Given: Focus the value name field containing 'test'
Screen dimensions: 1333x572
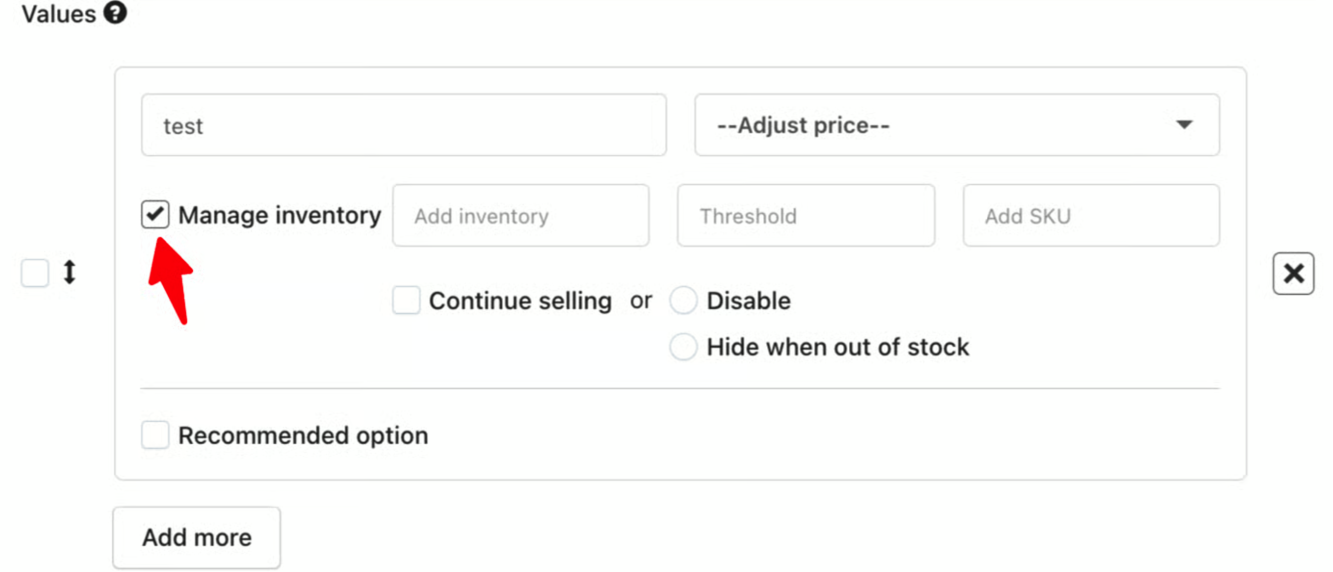Looking at the screenshot, I should [403, 125].
